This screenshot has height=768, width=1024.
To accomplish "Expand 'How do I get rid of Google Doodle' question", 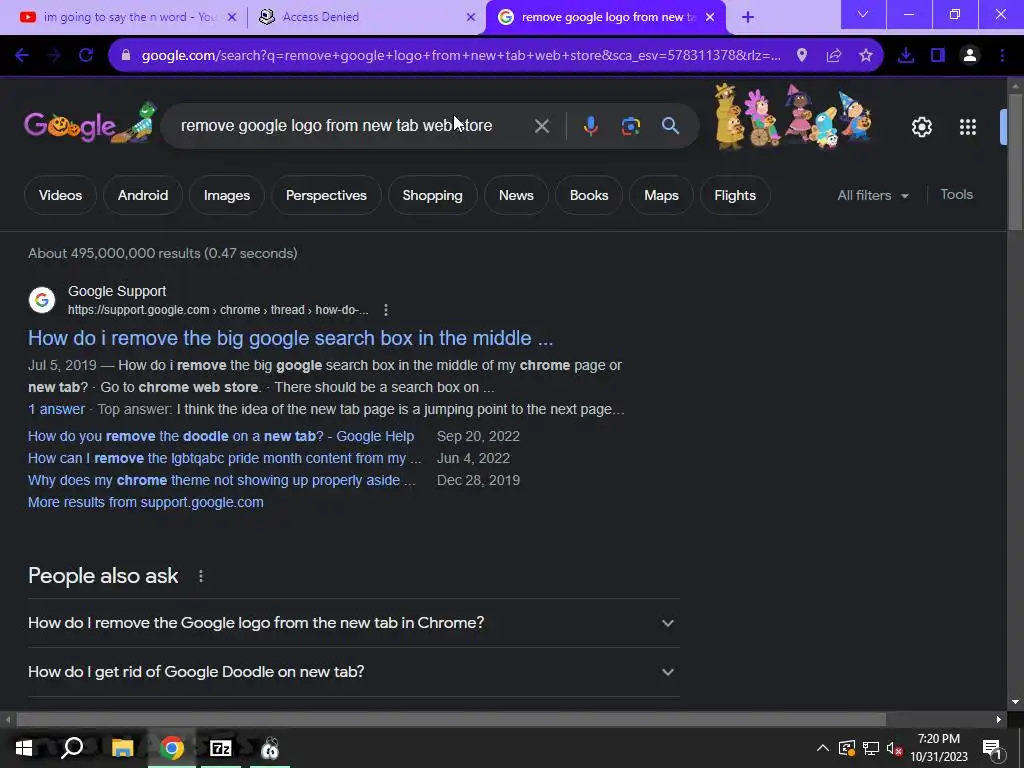I will tap(353, 672).
